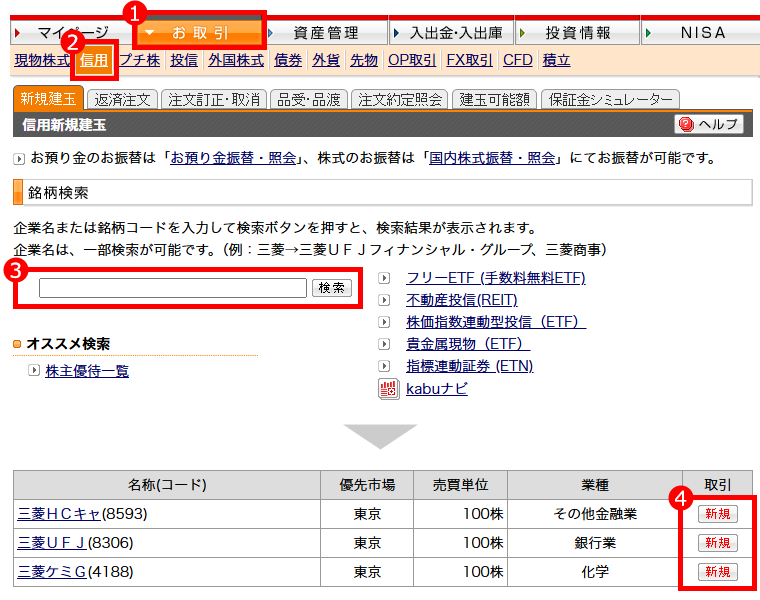Click the kabuナビ icon

pyautogui.click(x=389, y=389)
